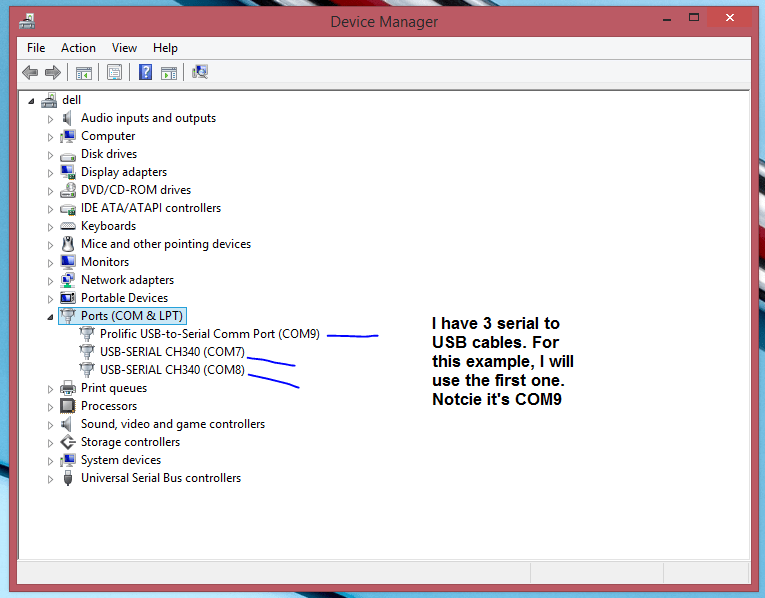Click the Universal Serial Bus controllers icon
This screenshot has width=765, height=598.
tap(68, 478)
